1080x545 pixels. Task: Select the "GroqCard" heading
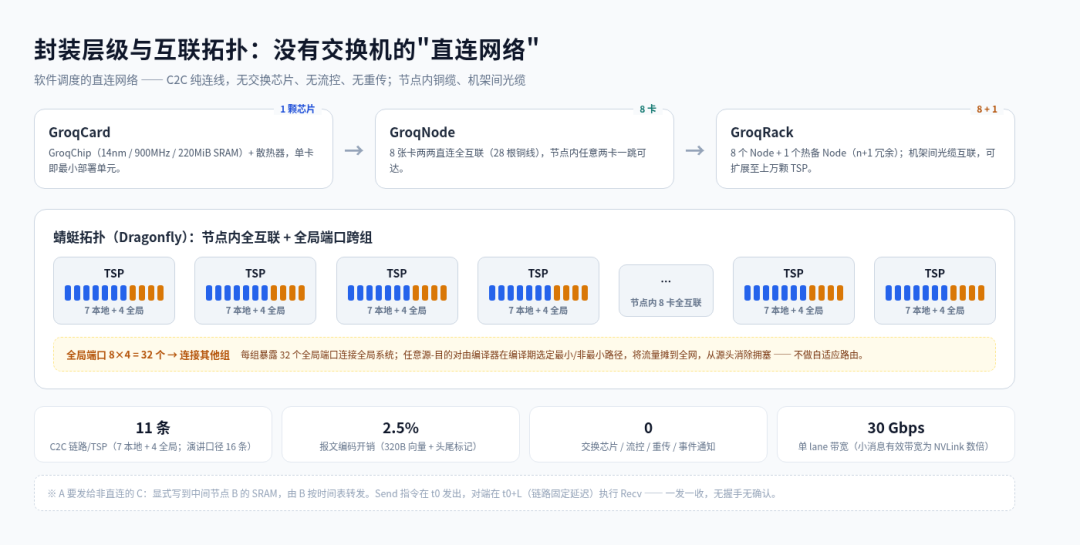pyautogui.click(x=79, y=132)
